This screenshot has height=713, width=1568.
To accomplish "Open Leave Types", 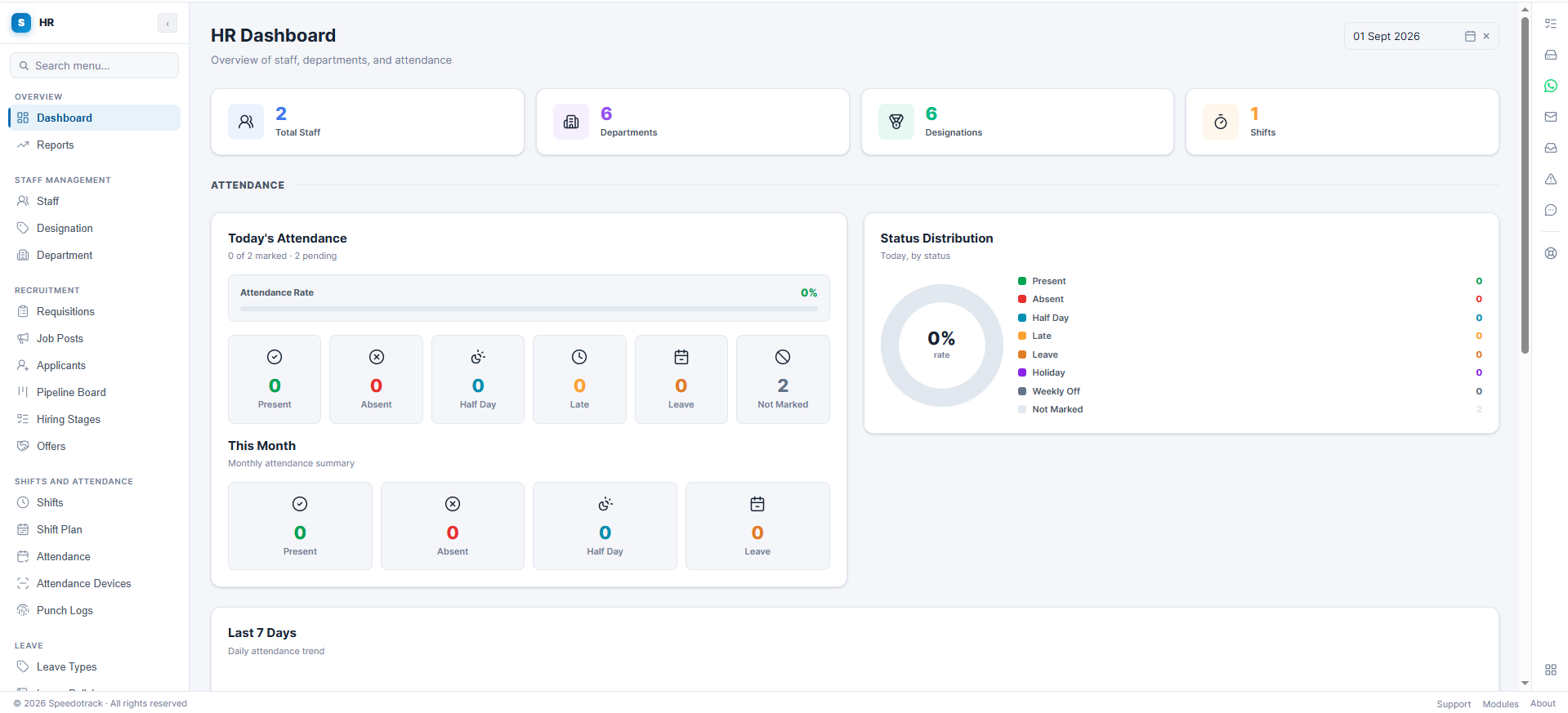I will pyautogui.click(x=94, y=666).
